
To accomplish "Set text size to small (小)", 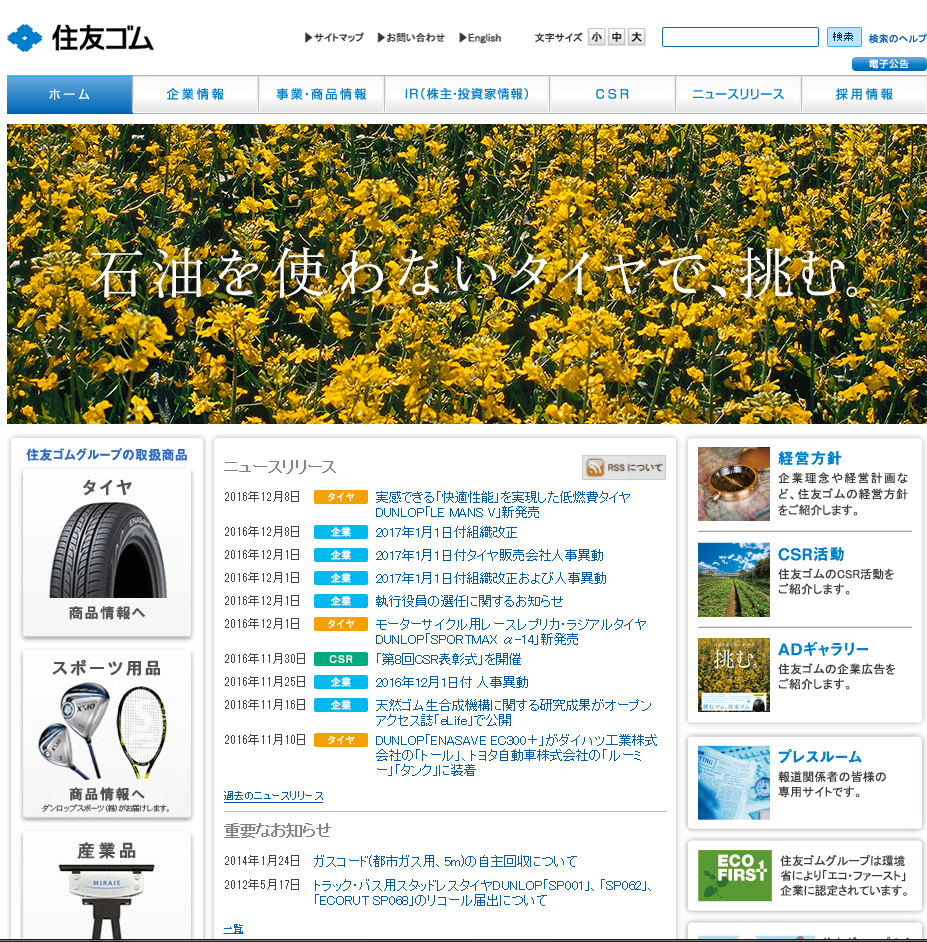I will coord(596,37).
